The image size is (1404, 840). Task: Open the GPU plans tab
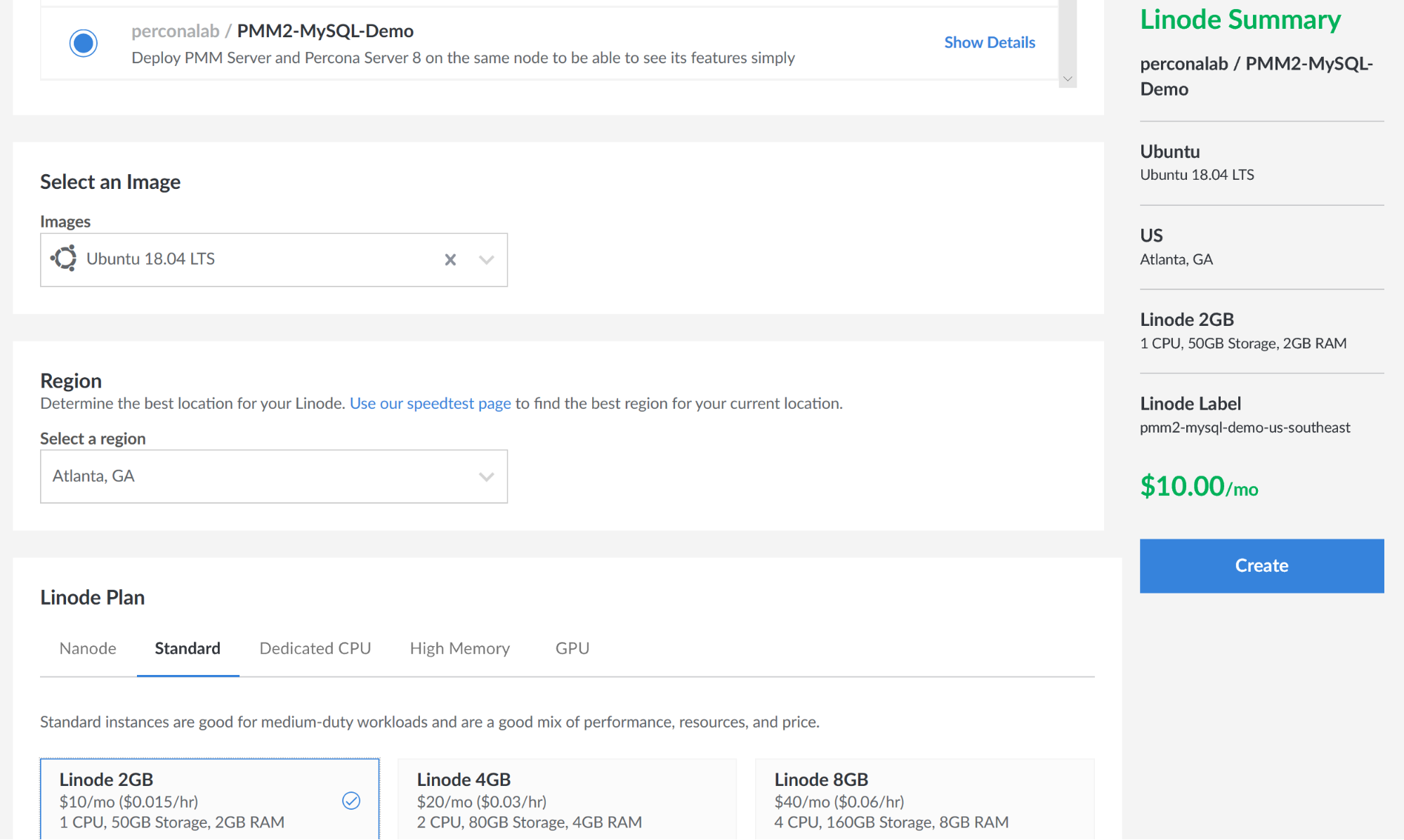572,648
